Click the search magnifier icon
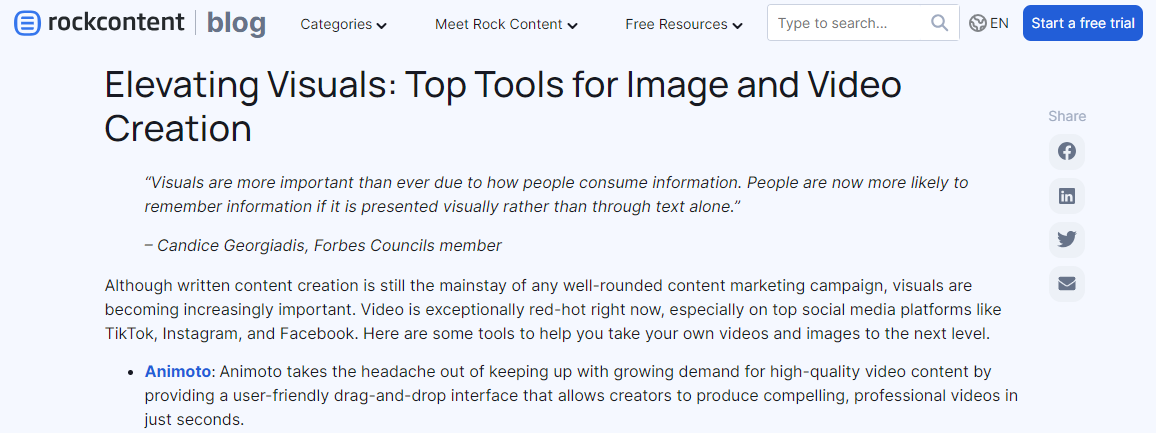The width and height of the screenshot is (1156, 433). click(x=939, y=23)
